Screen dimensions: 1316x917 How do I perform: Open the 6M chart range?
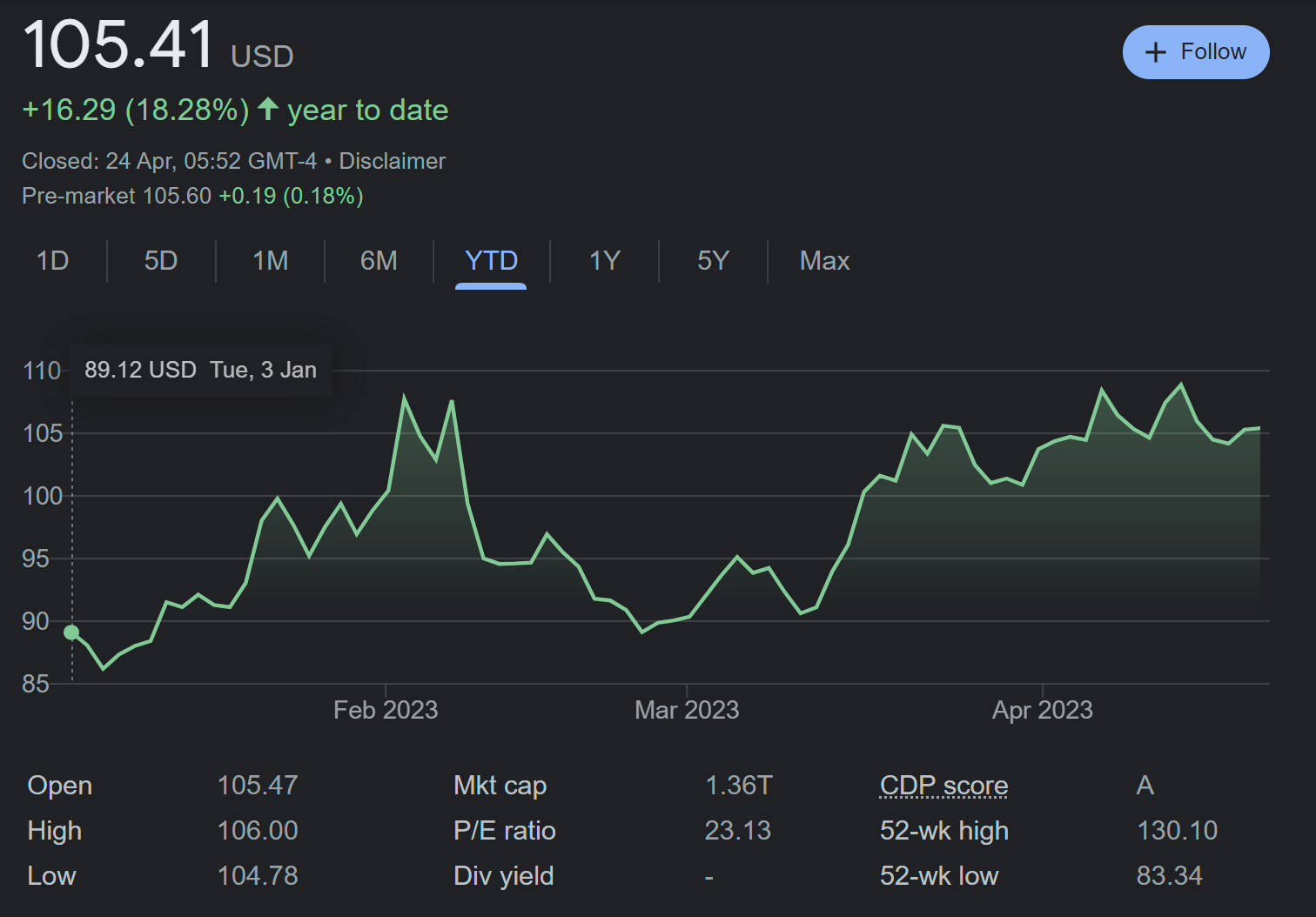(x=379, y=261)
